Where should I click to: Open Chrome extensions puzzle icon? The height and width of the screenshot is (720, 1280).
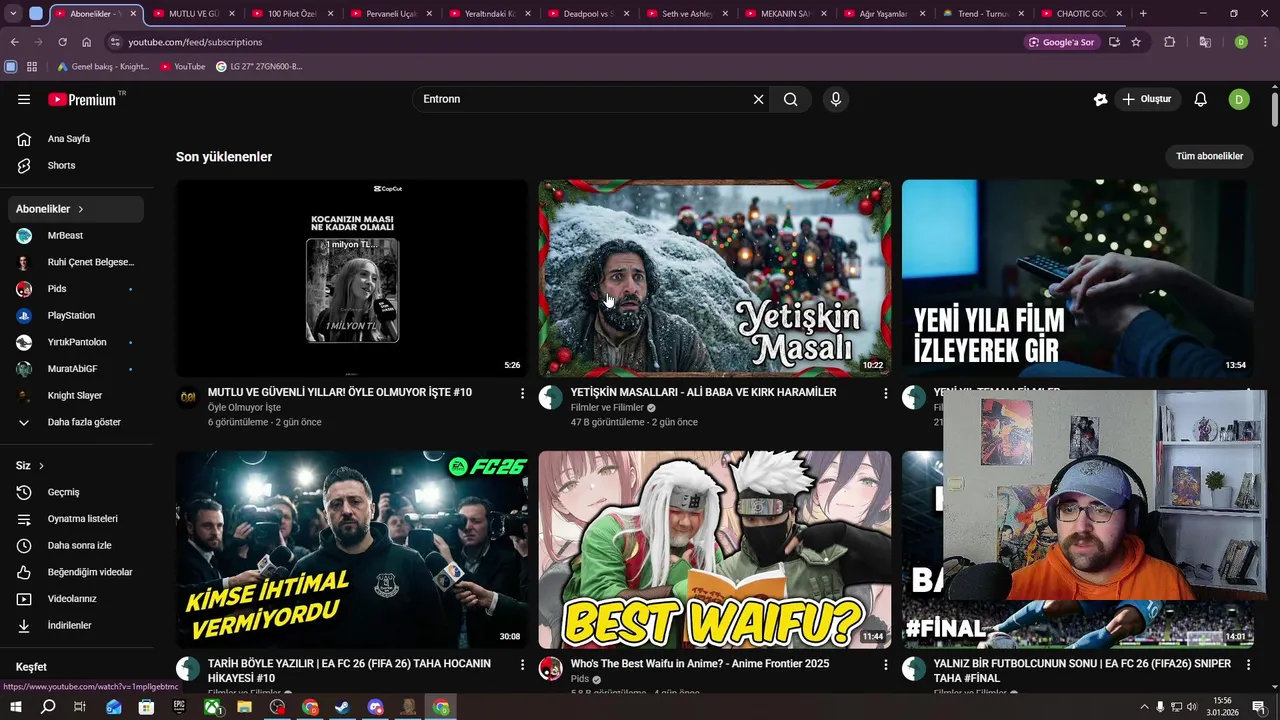pos(1170,42)
